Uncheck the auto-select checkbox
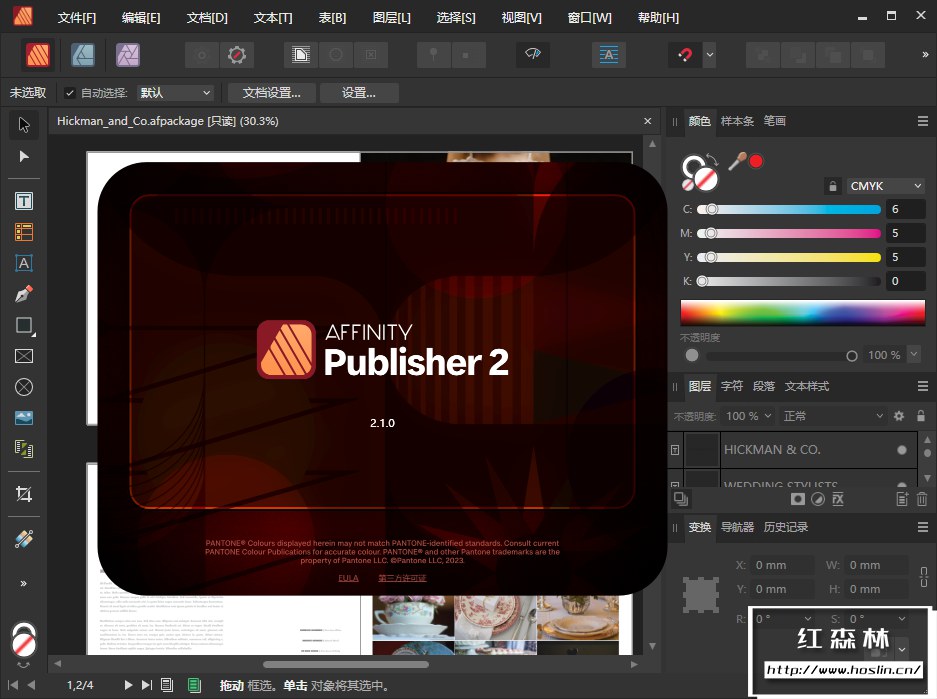 (x=70, y=93)
